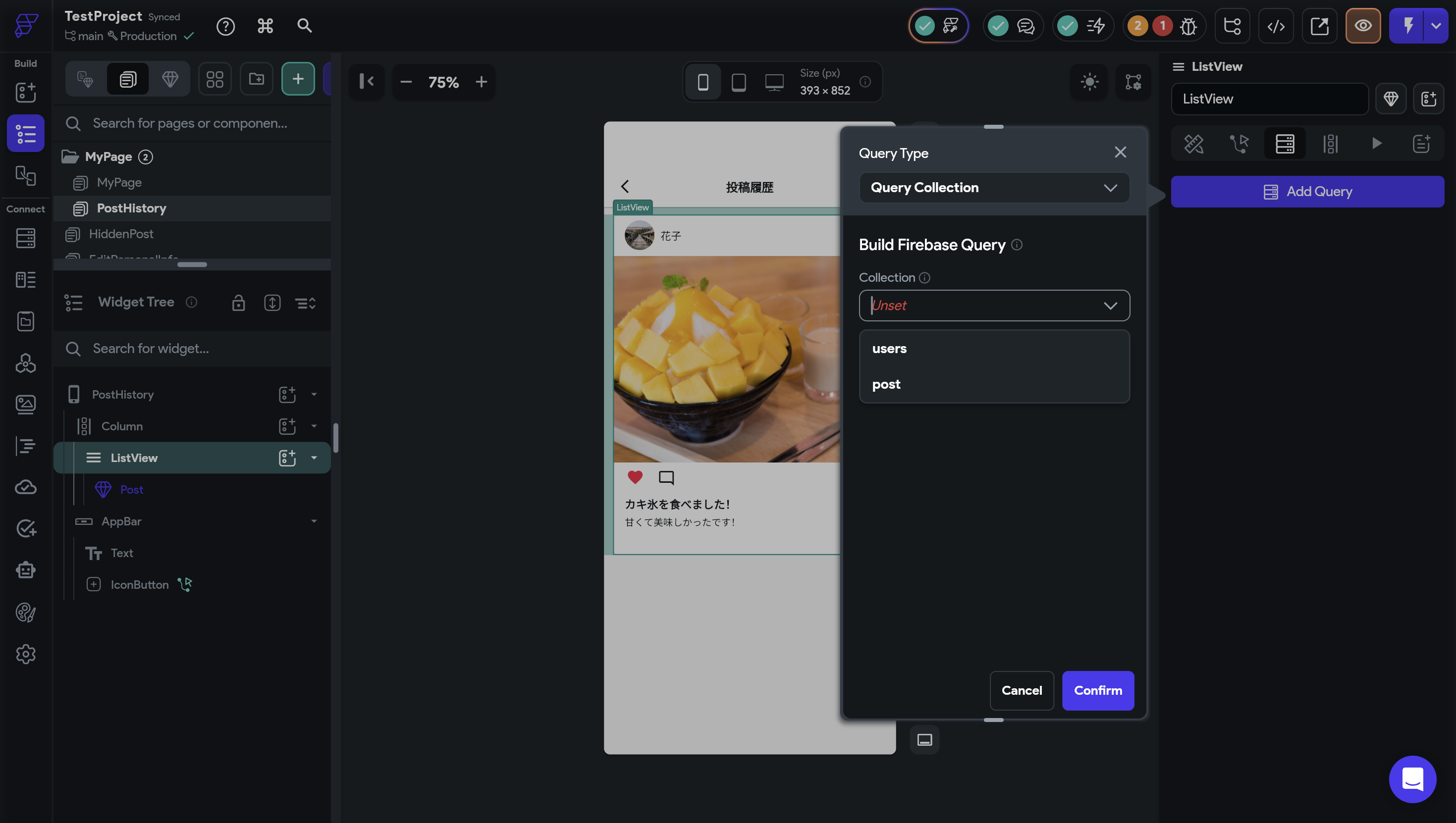Open the Unset Collection dropdown

(x=993, y=306)
